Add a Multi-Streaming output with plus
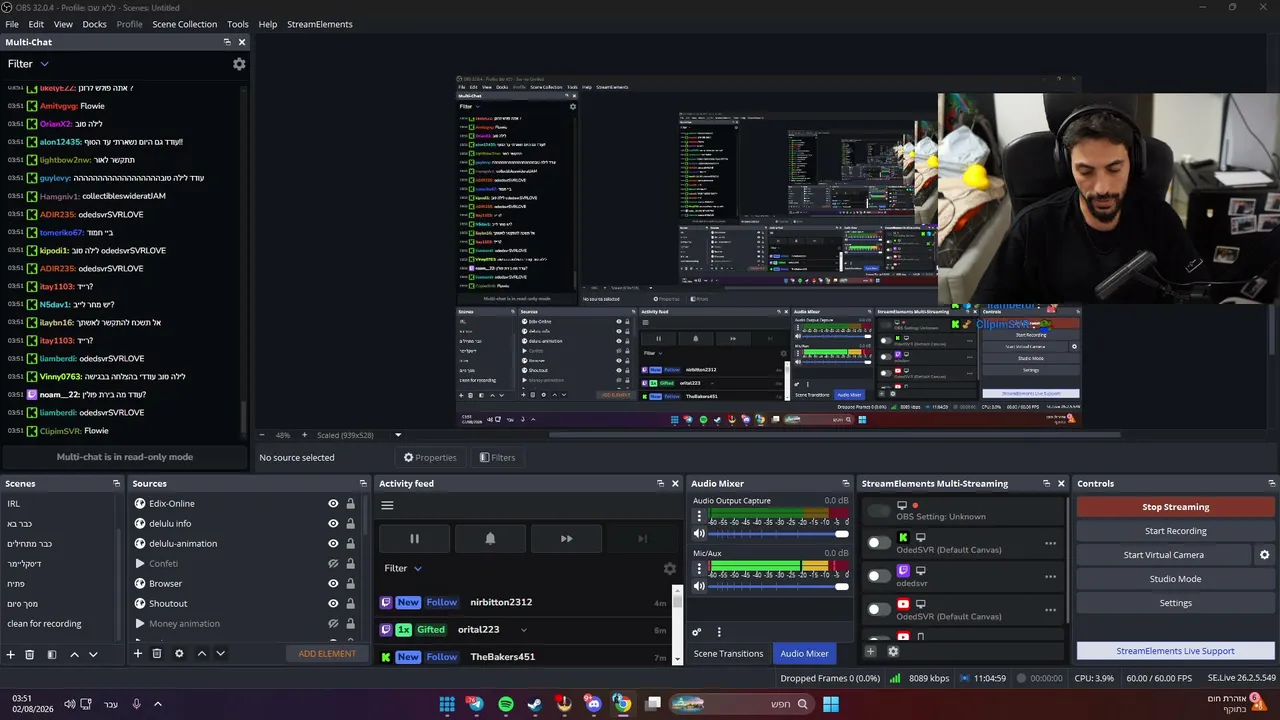Viewport: 1280px width, 720px height. (870, 651)
